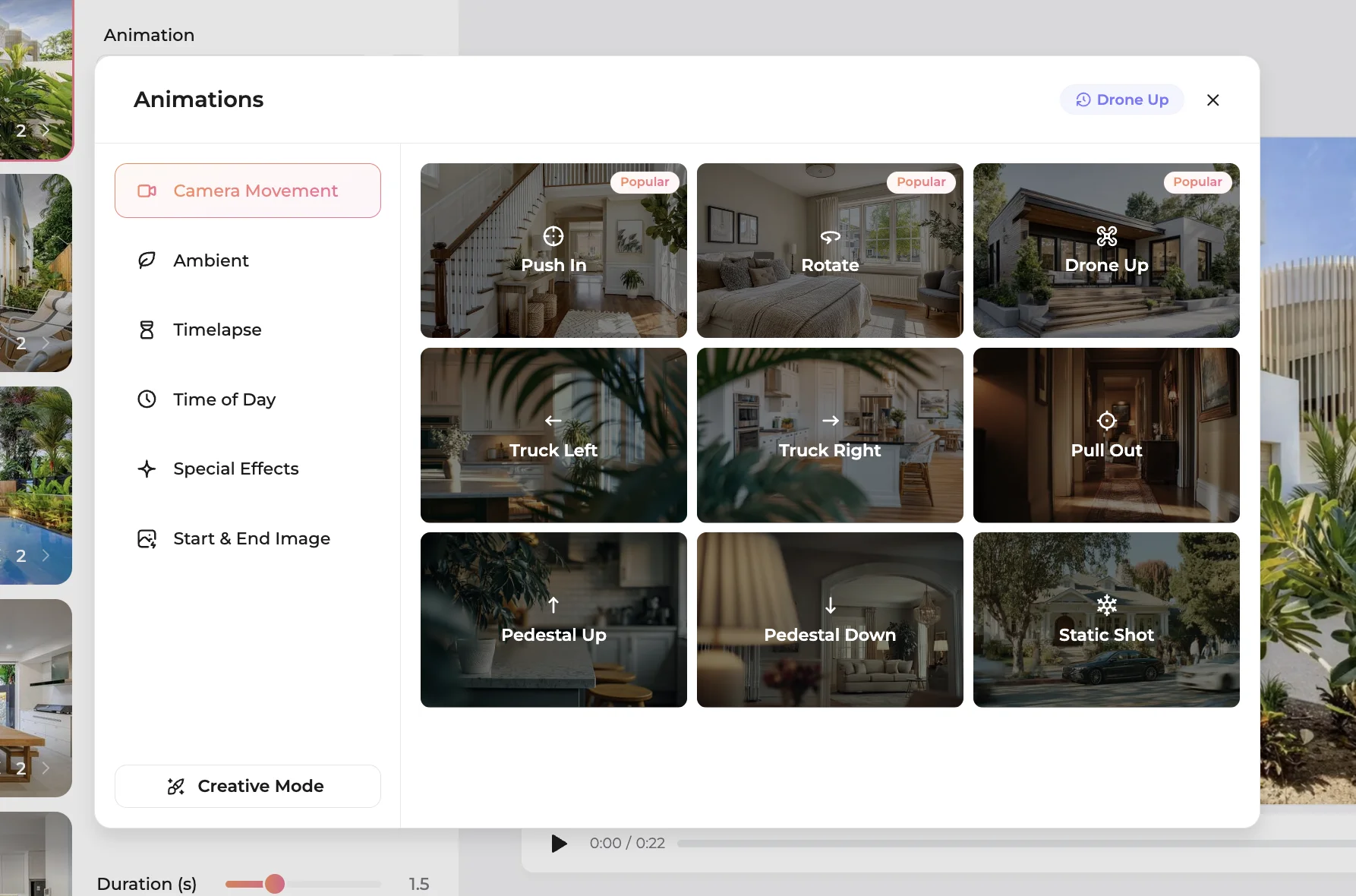The width and height of the screenshot is (1356, 896).
Task: Choose the Special Effects category
Action: (x=248, y=469)
